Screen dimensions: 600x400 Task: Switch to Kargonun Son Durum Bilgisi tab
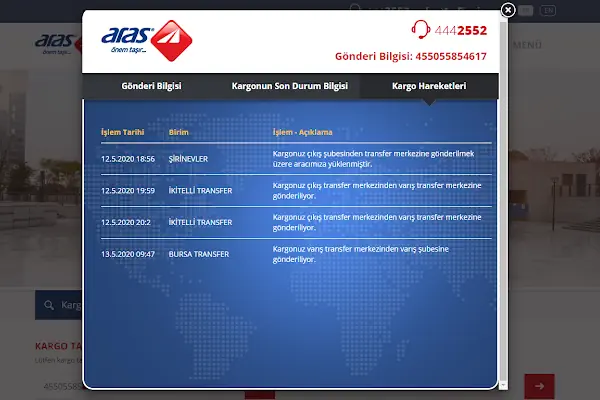pos(290,86)
